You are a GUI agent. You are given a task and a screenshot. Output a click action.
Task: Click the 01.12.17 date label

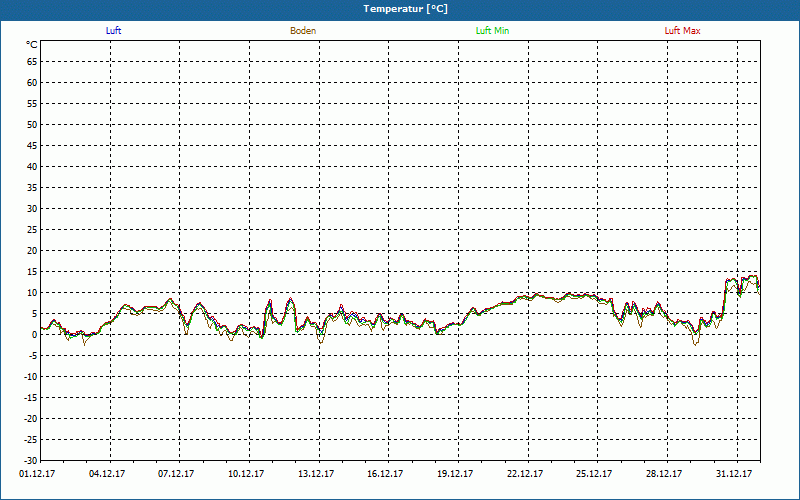point(37,473)
